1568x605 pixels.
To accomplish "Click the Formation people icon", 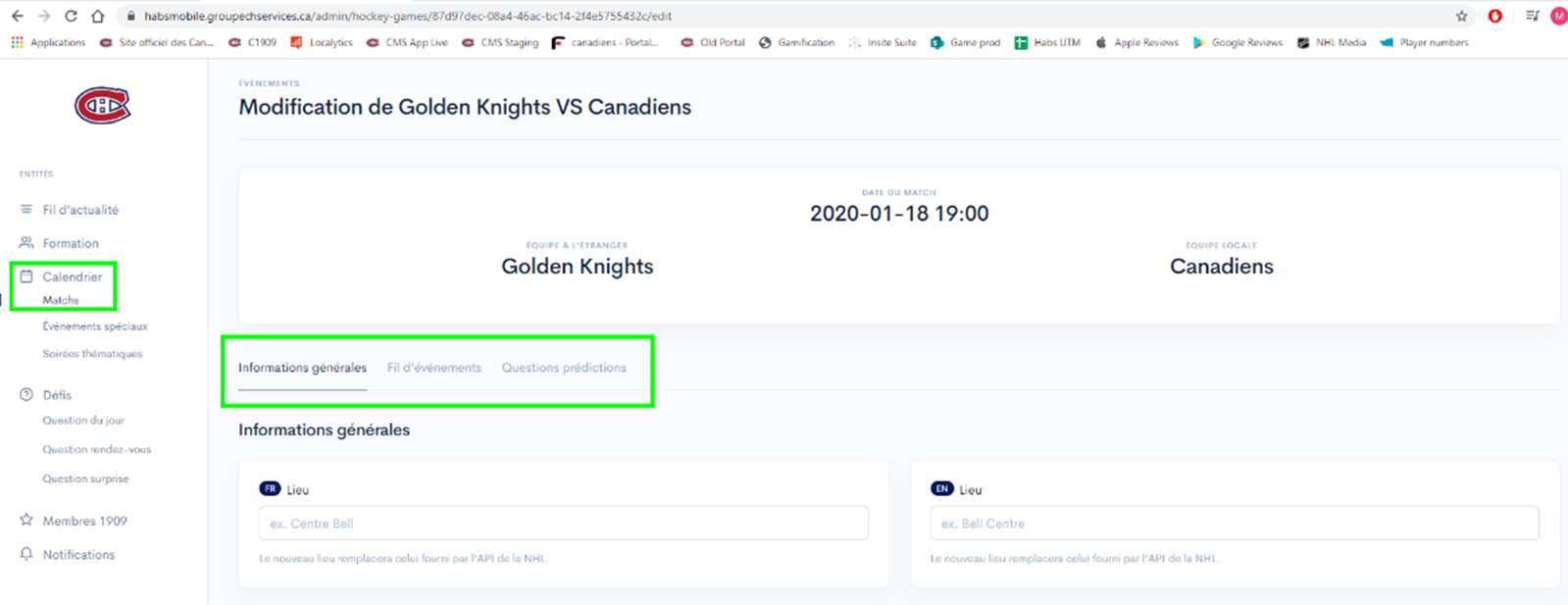I will point(26,243).
